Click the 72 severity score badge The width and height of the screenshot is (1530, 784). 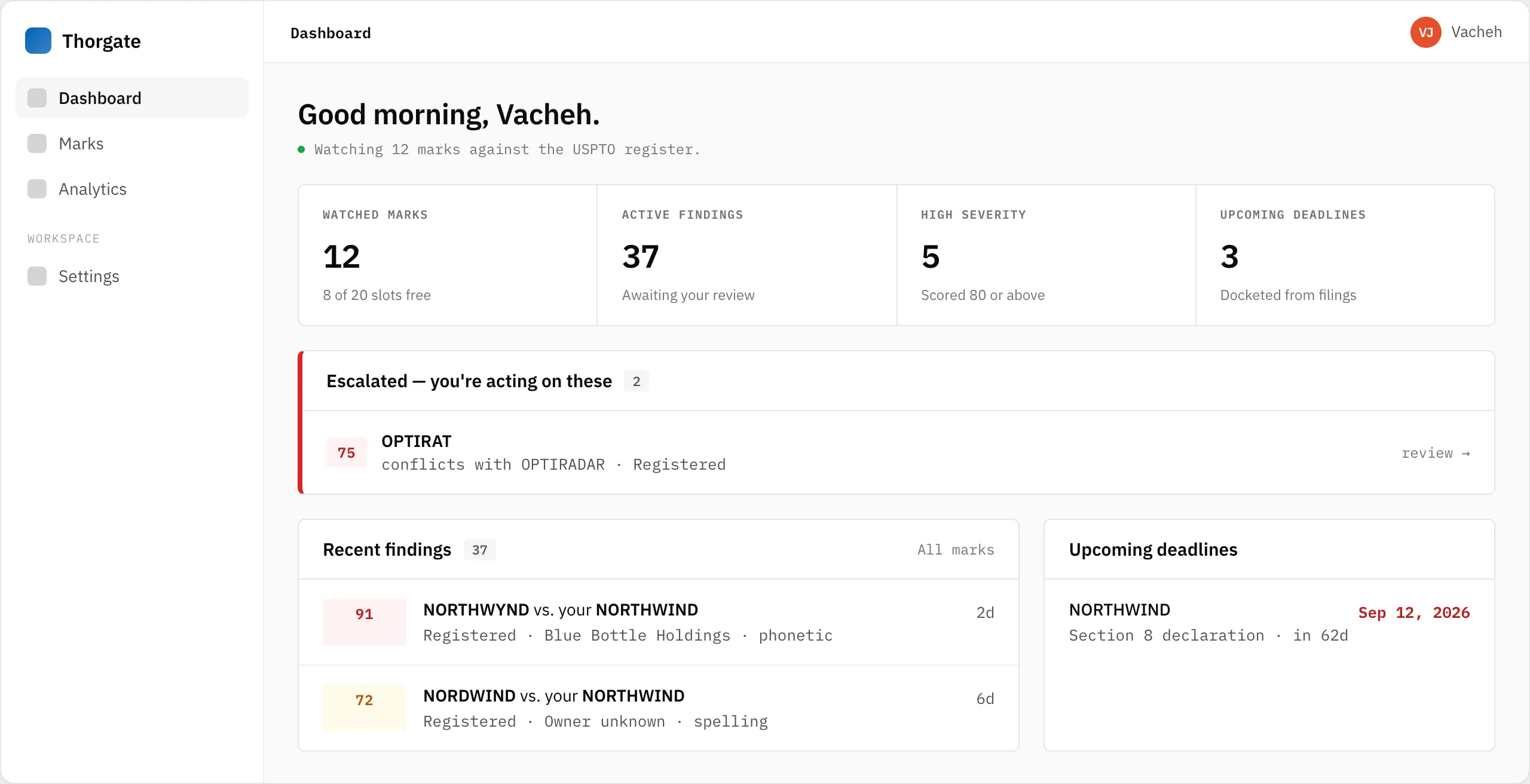pyautogui.click(x=365, y=708)
